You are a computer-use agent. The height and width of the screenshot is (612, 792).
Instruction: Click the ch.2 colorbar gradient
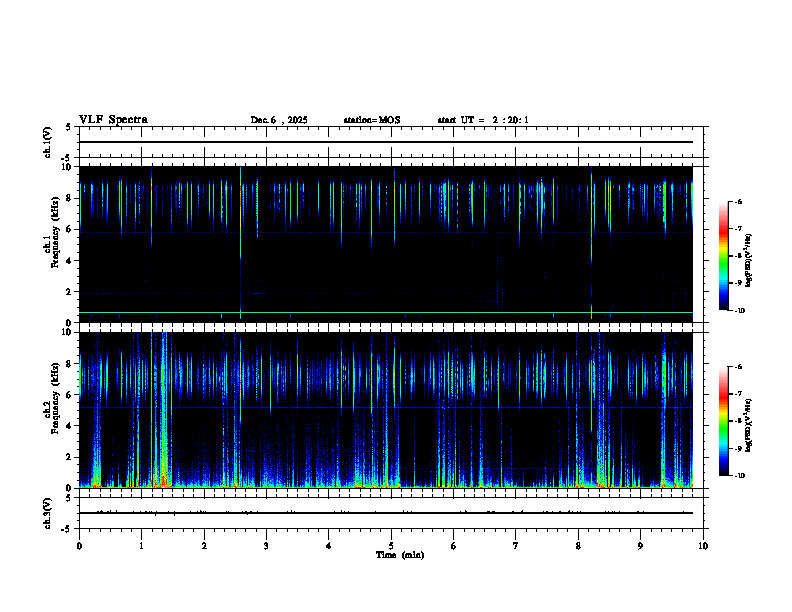click(x=723, y=421)
